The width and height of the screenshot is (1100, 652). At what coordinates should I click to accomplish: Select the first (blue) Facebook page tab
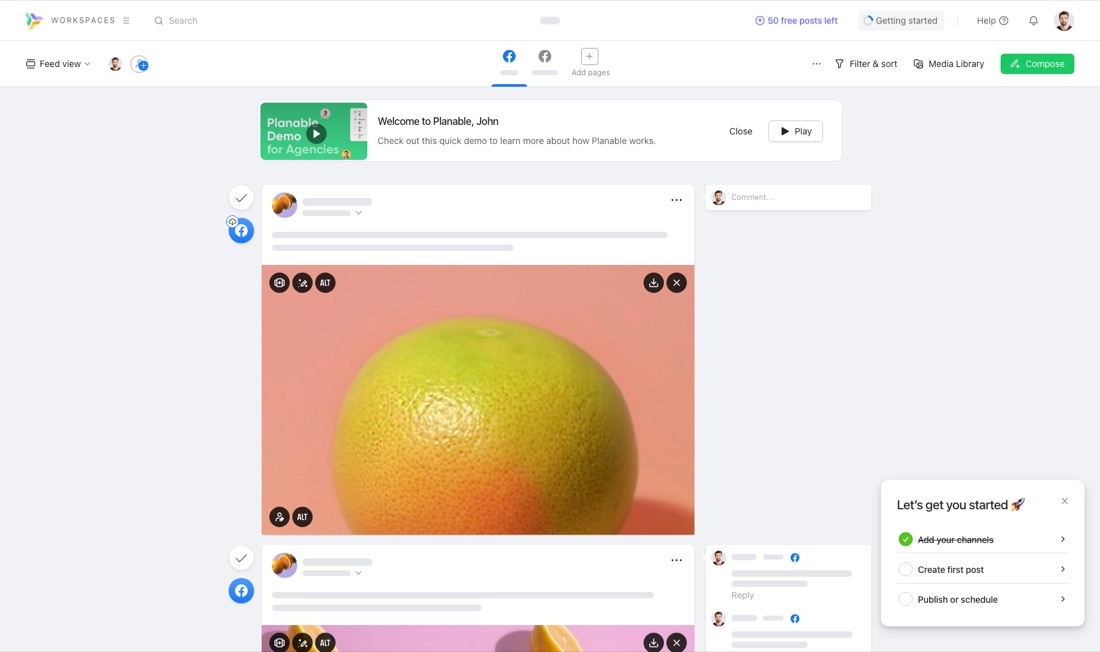(x=509, y=56)
